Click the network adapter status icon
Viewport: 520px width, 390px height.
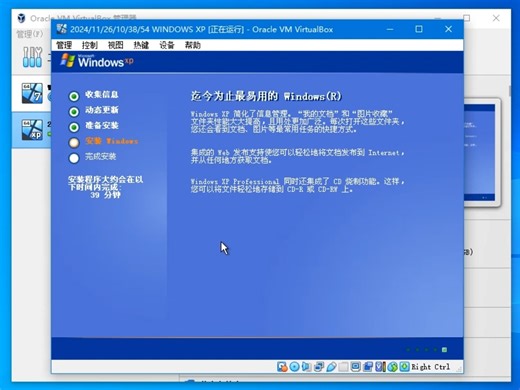(319, 367)
